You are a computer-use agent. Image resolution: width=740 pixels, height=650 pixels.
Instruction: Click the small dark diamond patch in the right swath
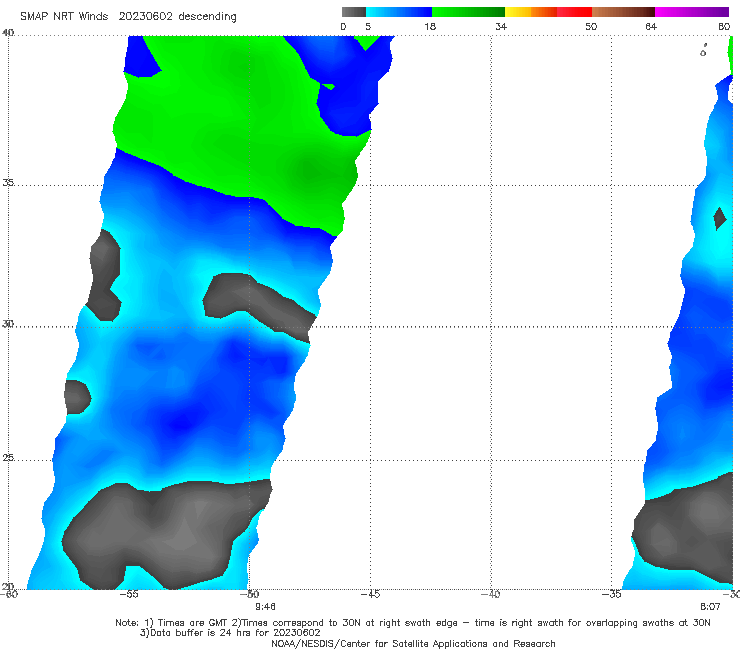(x=720, y=219)
